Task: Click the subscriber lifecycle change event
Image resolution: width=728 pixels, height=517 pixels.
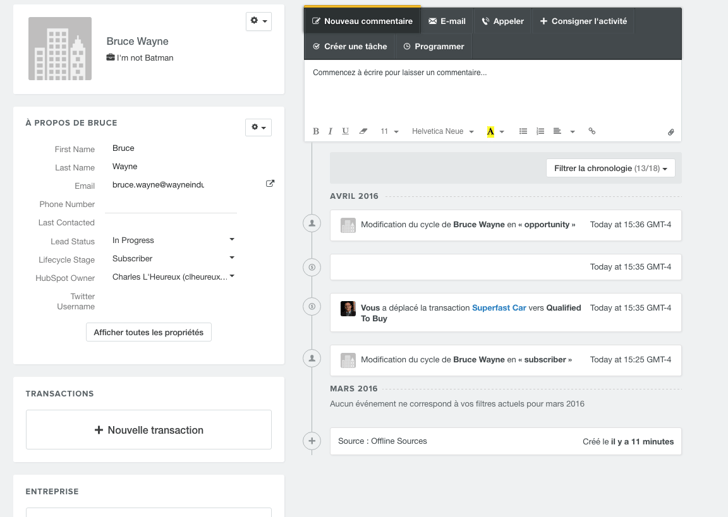Action: click(x=506, y=360)
